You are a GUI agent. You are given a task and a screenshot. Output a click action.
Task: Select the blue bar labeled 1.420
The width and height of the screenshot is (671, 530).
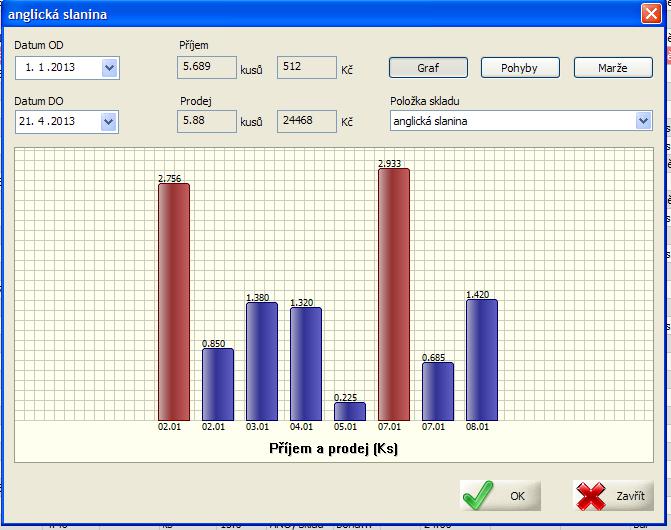(481, 359)
